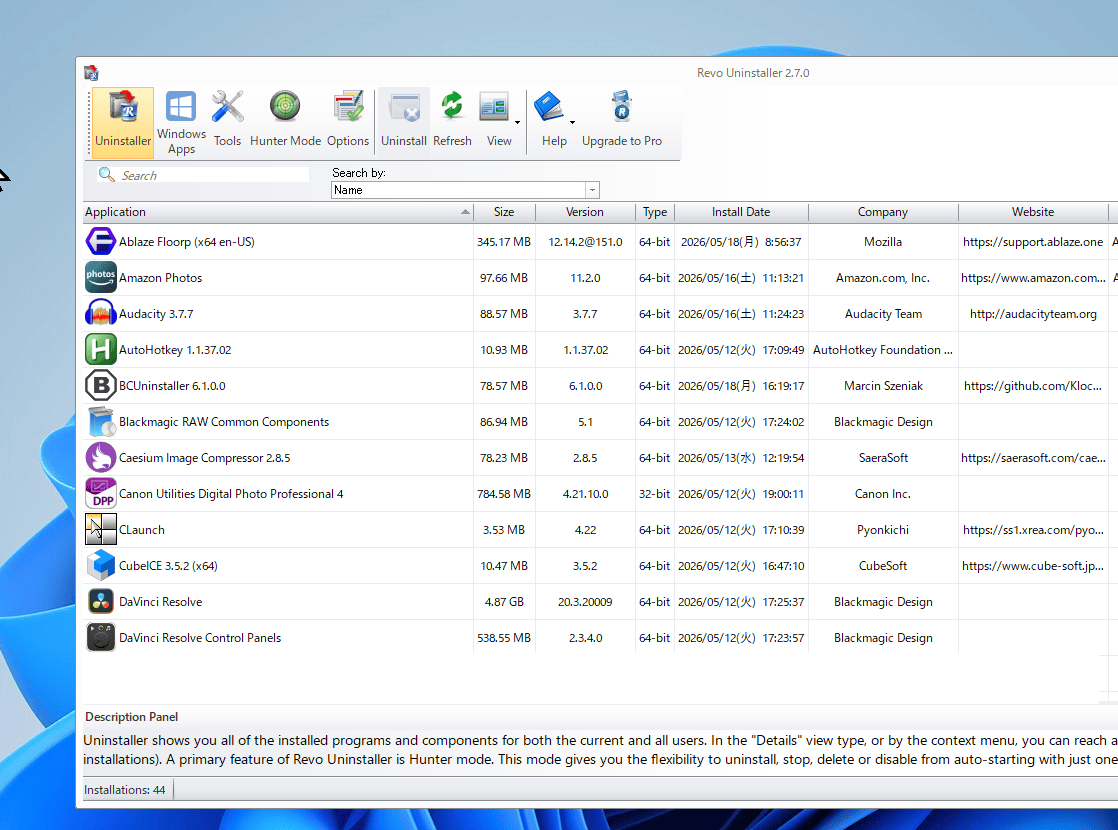1118x830 pixels.
Task: Select the DaVinci Resolve entry name
Action: (x=160, y=602)
